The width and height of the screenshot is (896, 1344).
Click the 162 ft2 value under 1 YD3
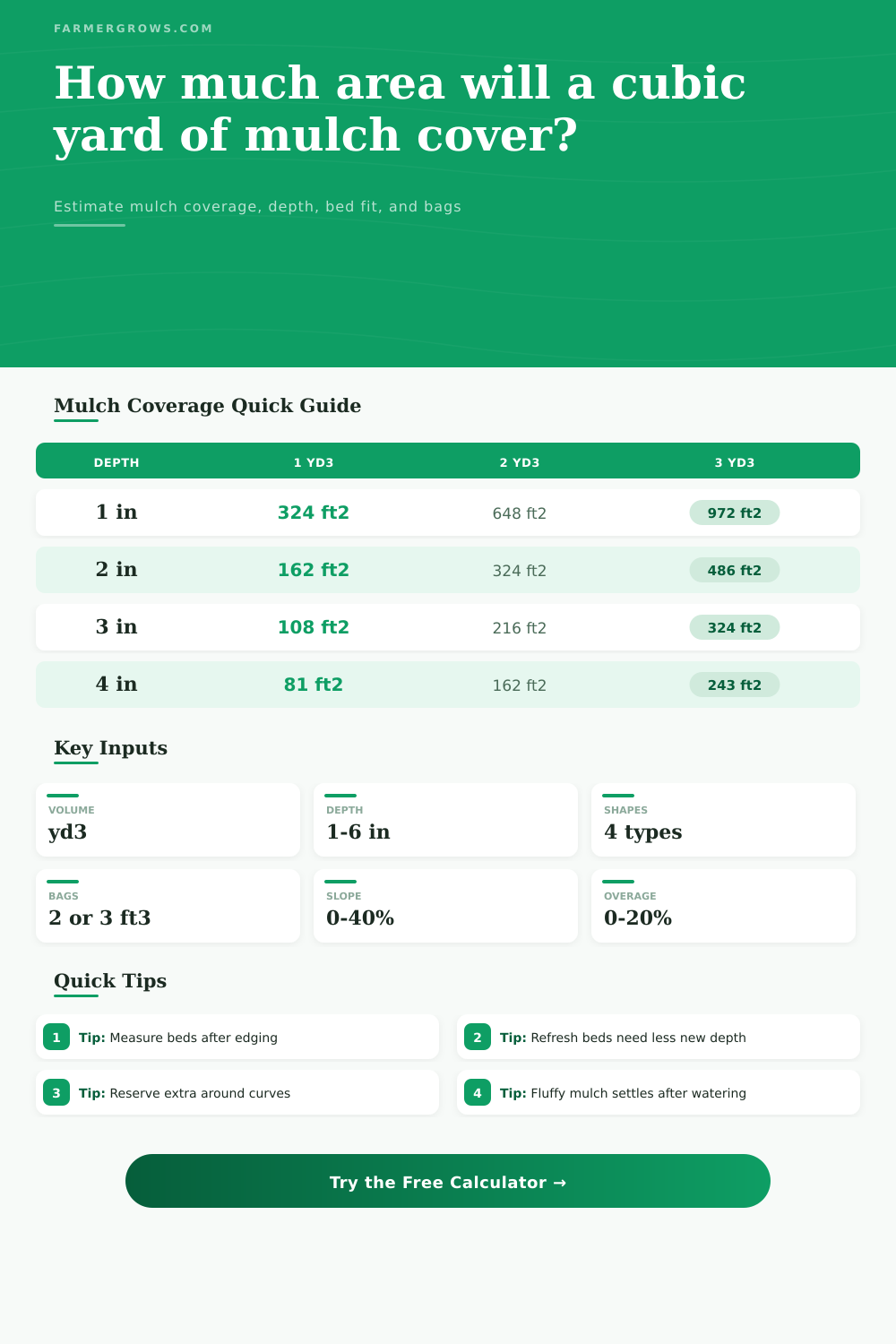click(x=314, y=570)
